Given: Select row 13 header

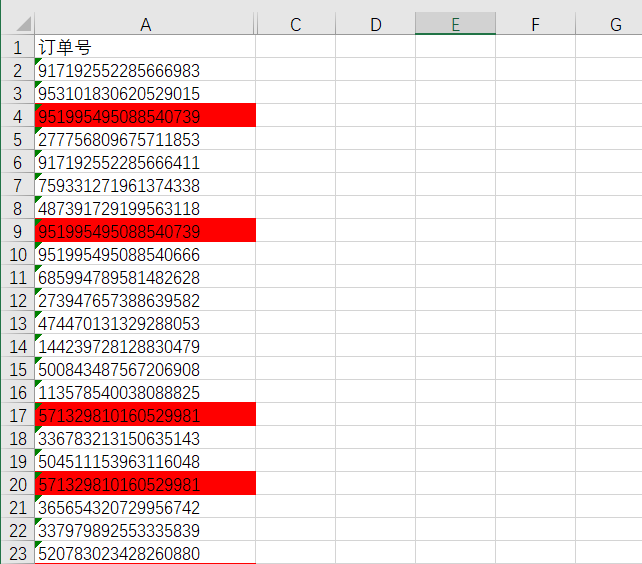Looking at the screenshot, I should [x=18, y=323].
